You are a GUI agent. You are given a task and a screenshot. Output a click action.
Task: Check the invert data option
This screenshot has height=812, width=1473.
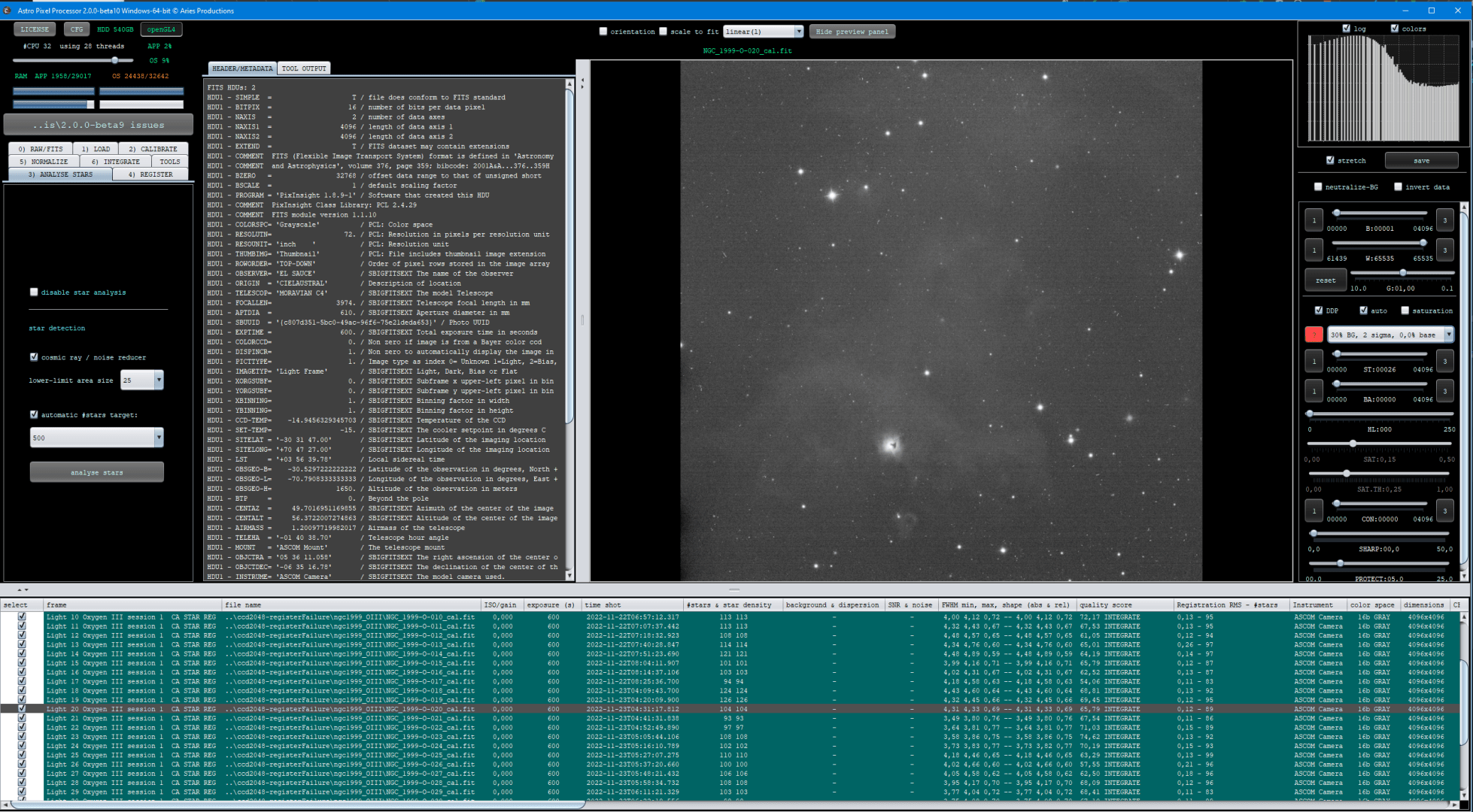tap(1398, 186)
